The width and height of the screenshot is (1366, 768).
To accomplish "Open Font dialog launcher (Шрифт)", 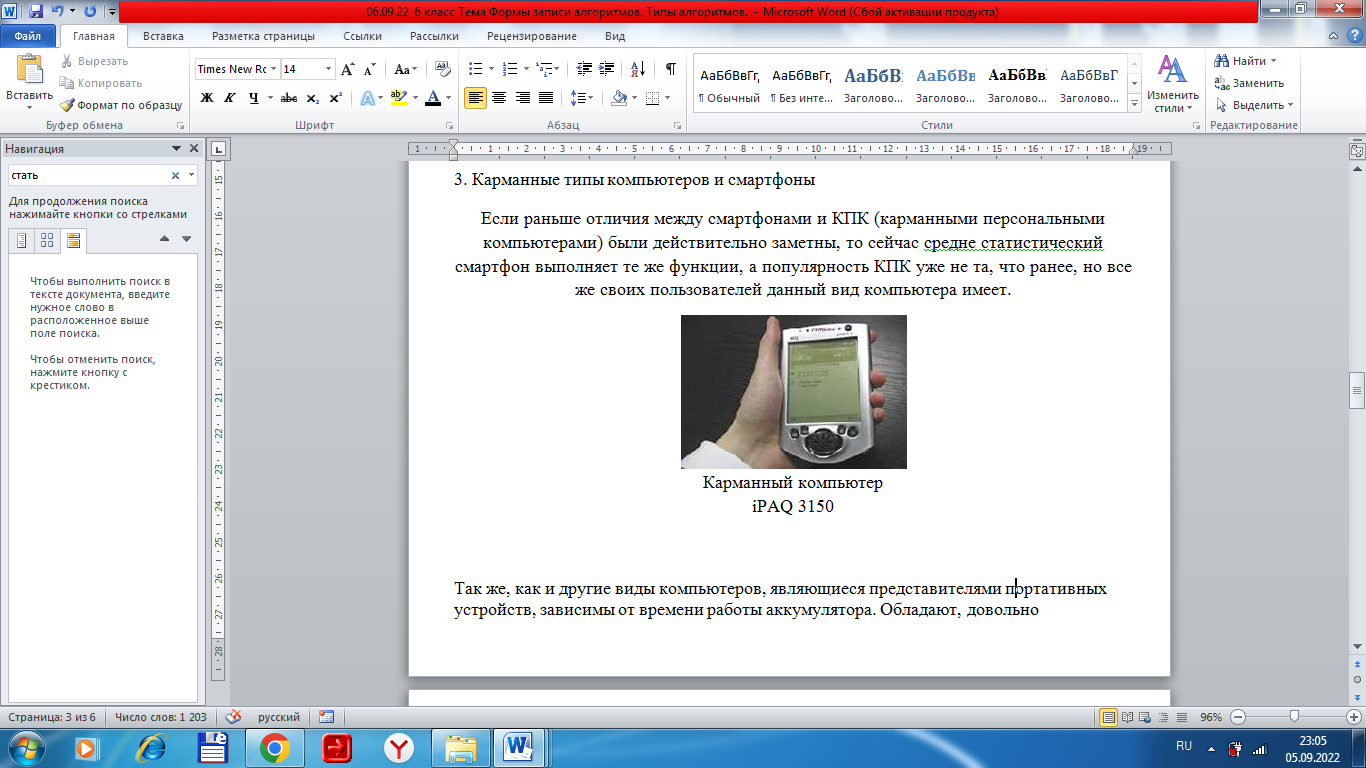I will [x=449, y=126].
